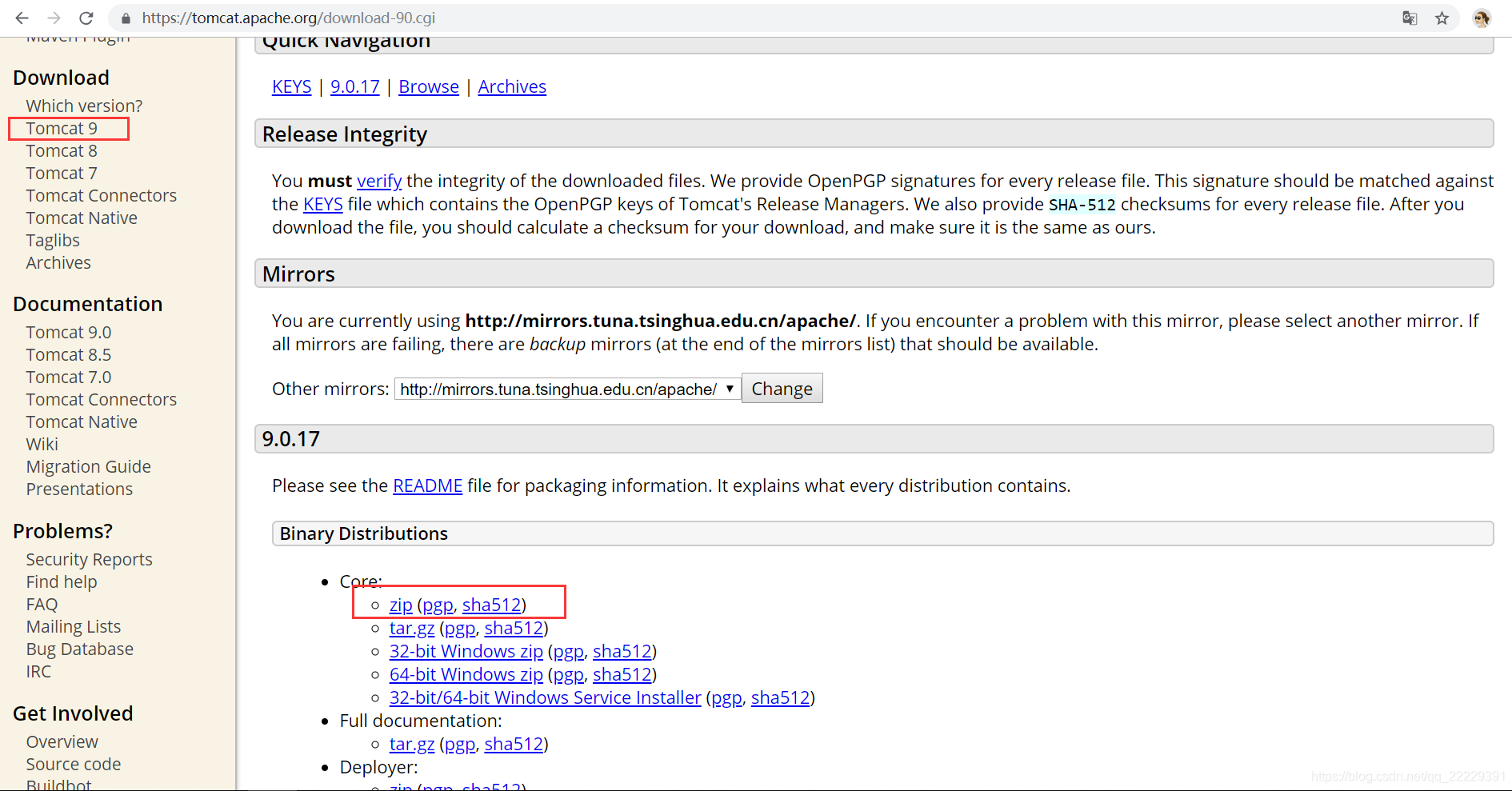Open the Browse link in Quick Navigation
Screen dimensions: 1512x791
429,86
